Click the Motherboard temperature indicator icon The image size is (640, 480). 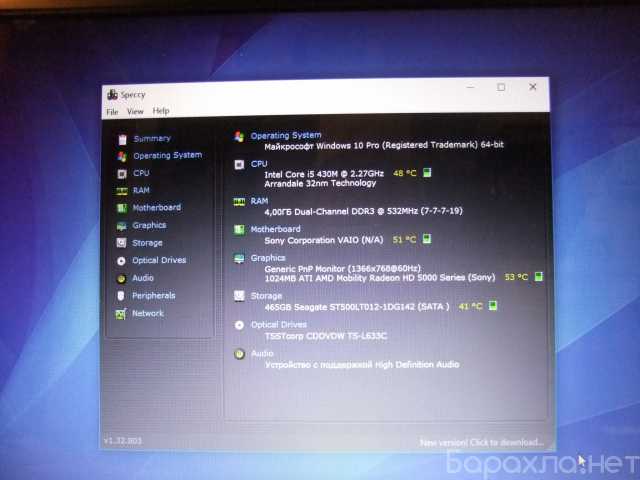427,238
